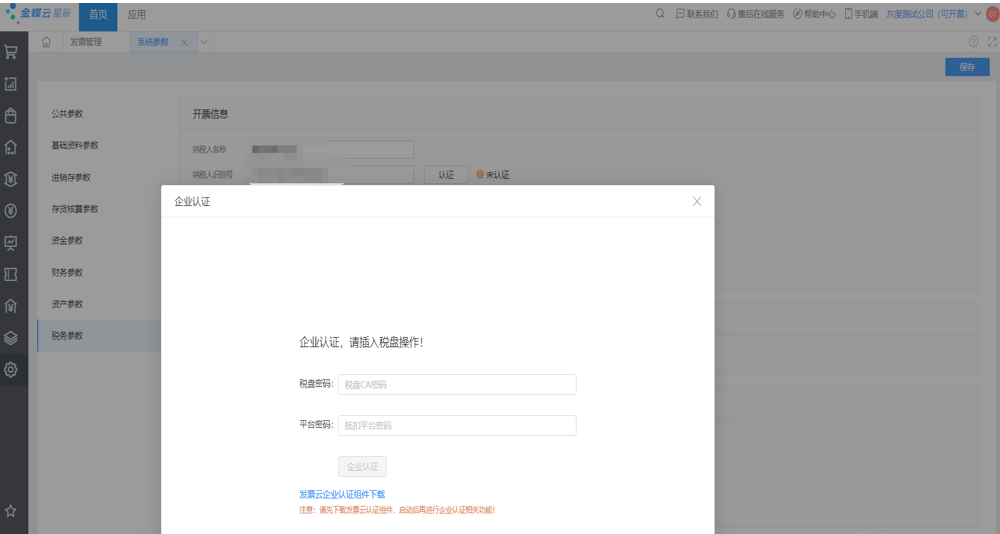Click the 认证 button beside taxpayer ID
The width and height of the screenshot is (1000, 534).
point(446,175)
